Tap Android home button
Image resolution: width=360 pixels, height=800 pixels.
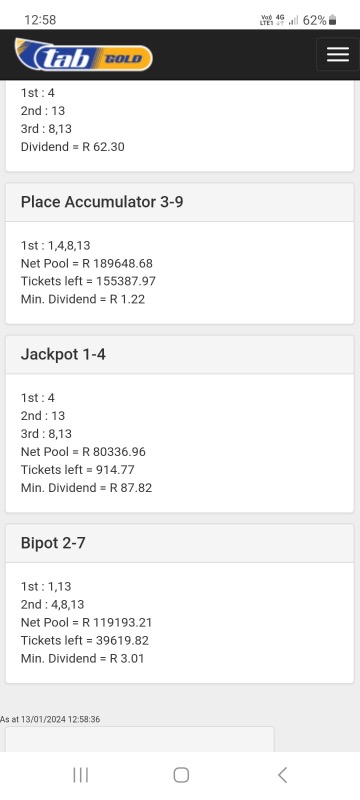[x=181, y=774]
